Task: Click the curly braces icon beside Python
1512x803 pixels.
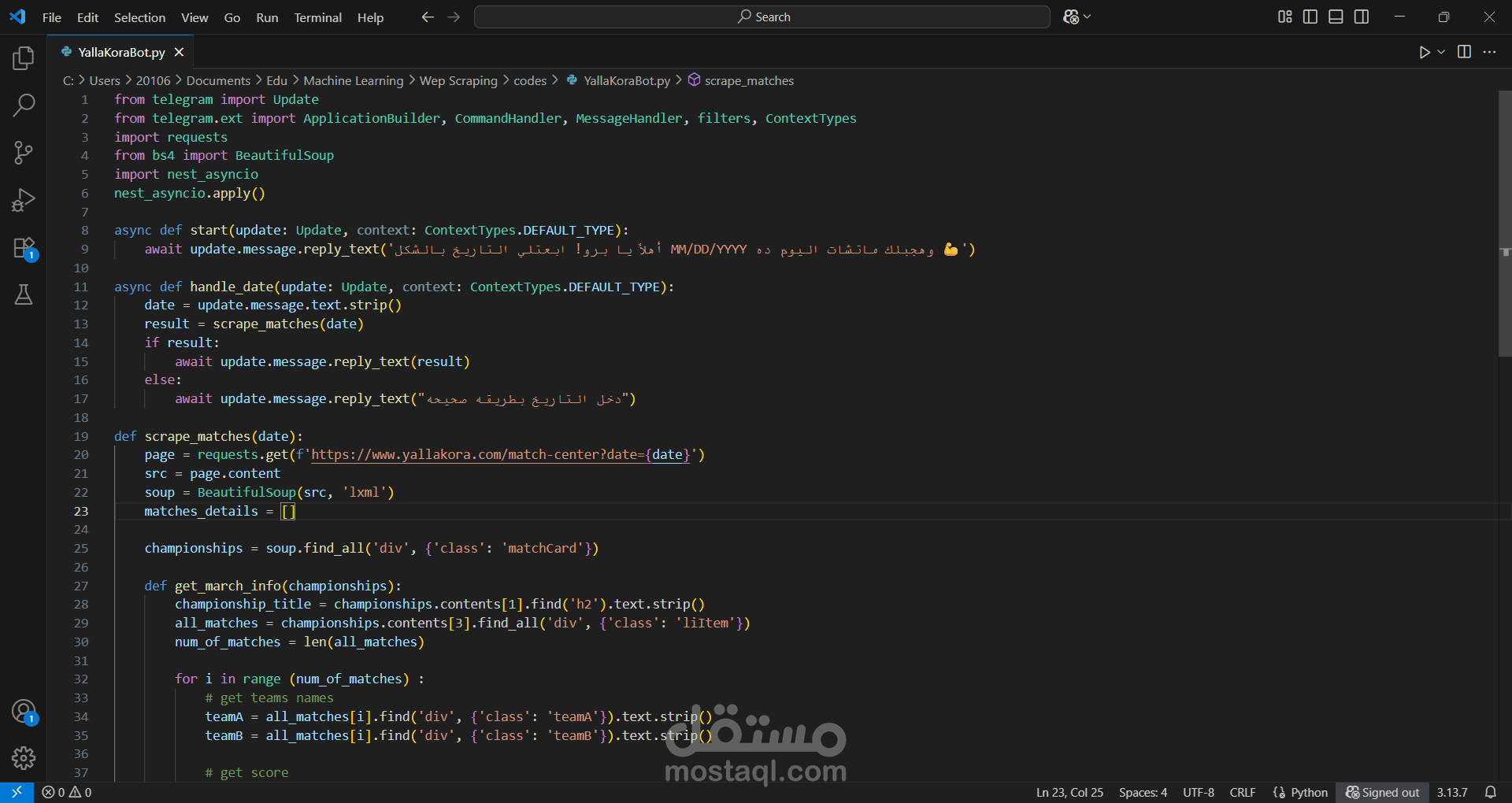Action: (x=1279, y=792)
